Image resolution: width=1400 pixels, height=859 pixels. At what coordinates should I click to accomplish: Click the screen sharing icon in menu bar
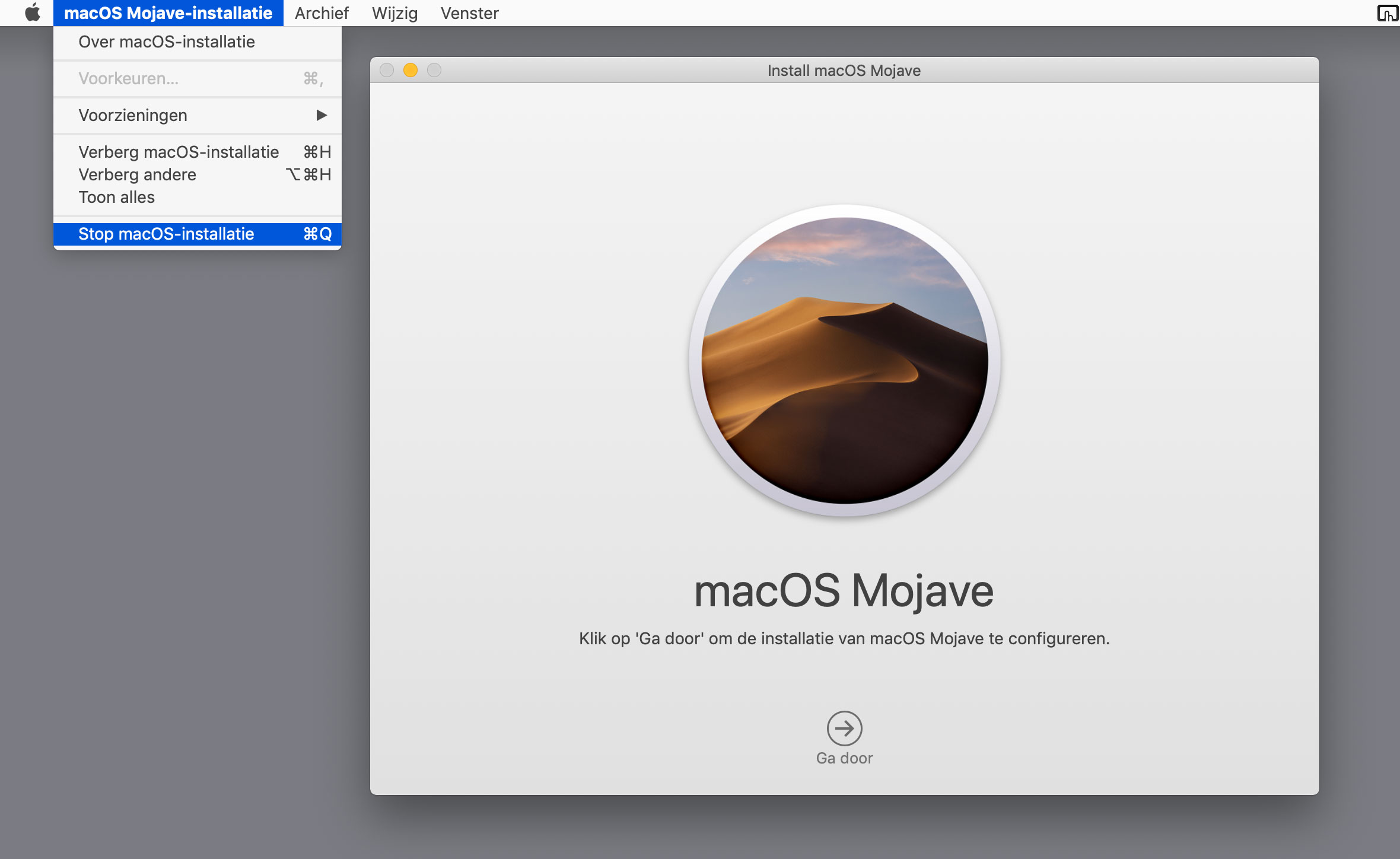pos(1388,13)
